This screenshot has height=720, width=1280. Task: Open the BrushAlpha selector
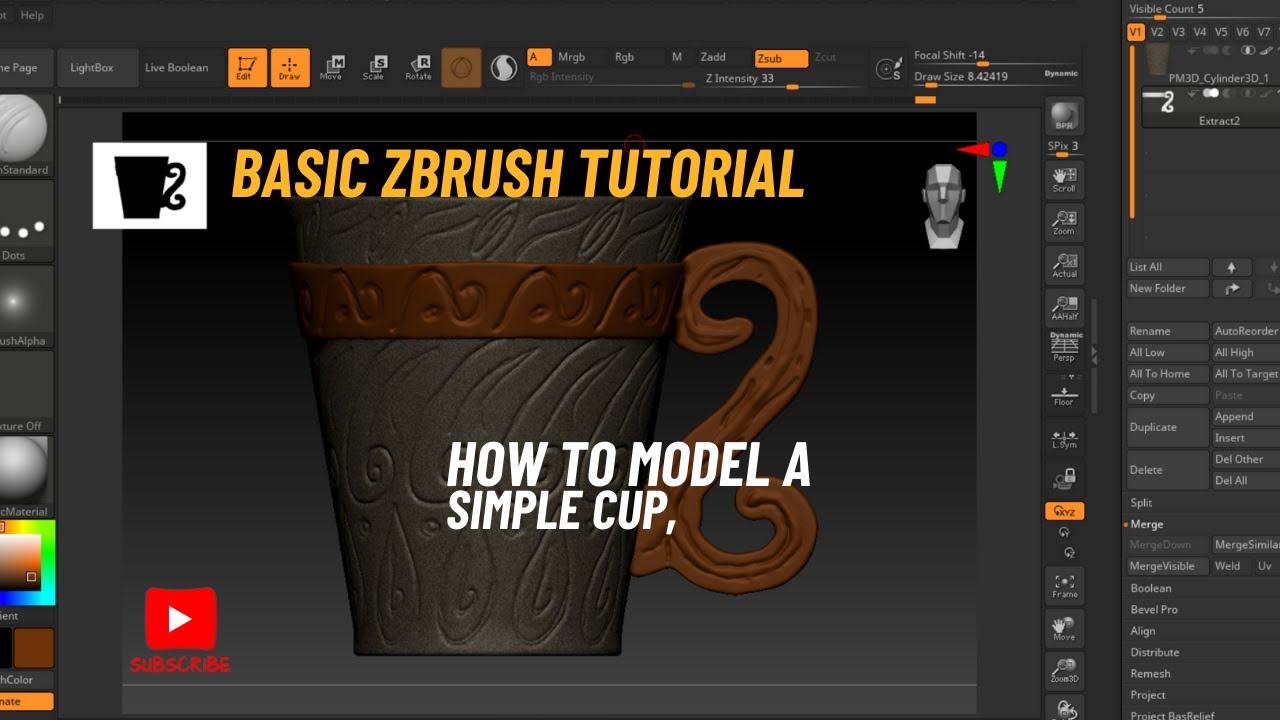22,307
